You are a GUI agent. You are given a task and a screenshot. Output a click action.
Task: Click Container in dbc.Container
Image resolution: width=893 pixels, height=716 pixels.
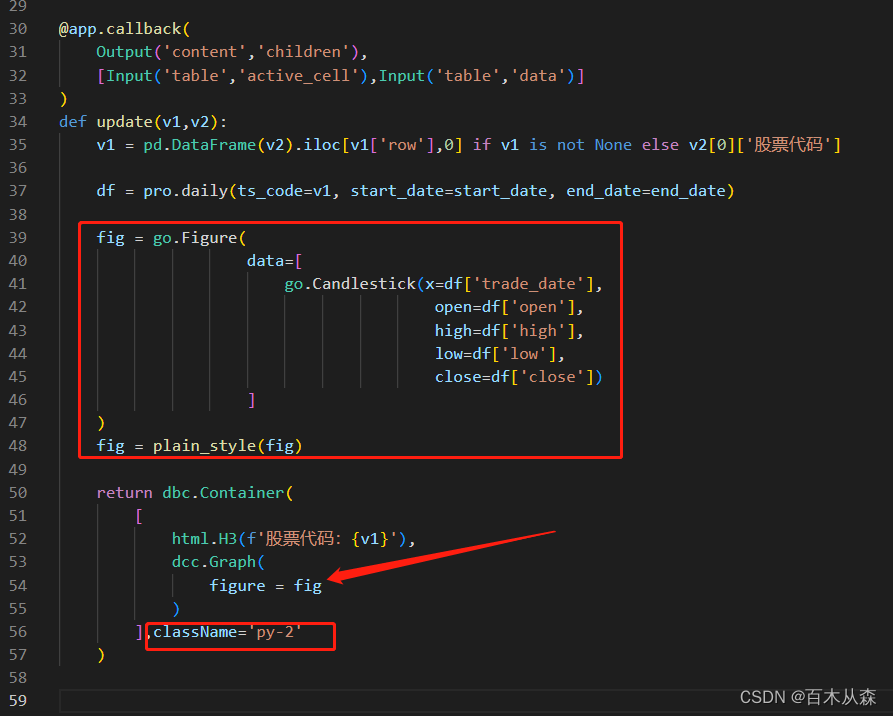241,493
